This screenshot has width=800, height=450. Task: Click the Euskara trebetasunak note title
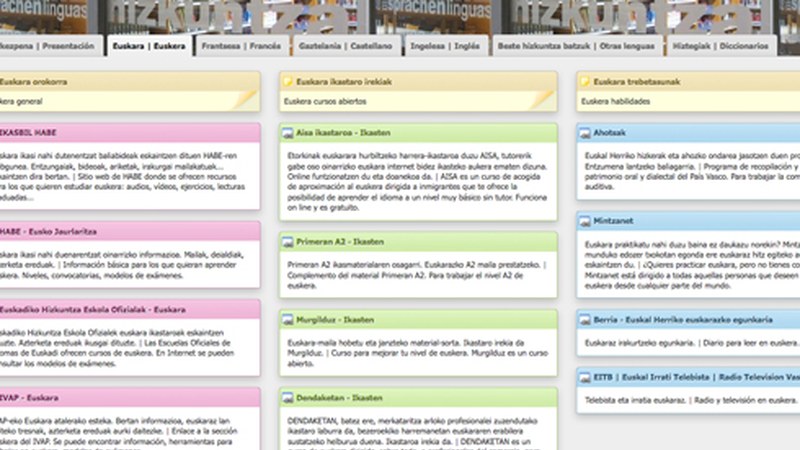tap(637, 82)
